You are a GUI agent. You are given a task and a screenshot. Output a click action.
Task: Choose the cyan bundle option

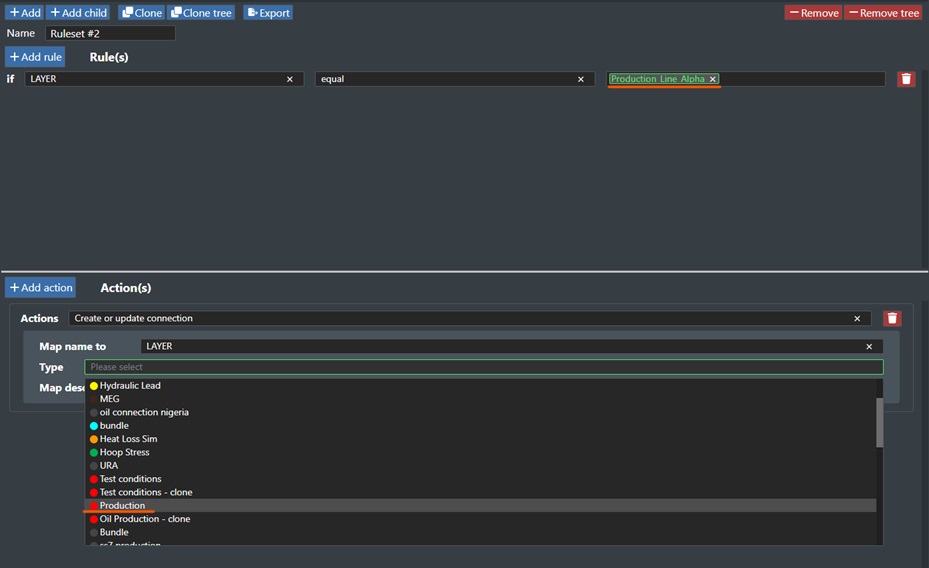coord(114,426)
